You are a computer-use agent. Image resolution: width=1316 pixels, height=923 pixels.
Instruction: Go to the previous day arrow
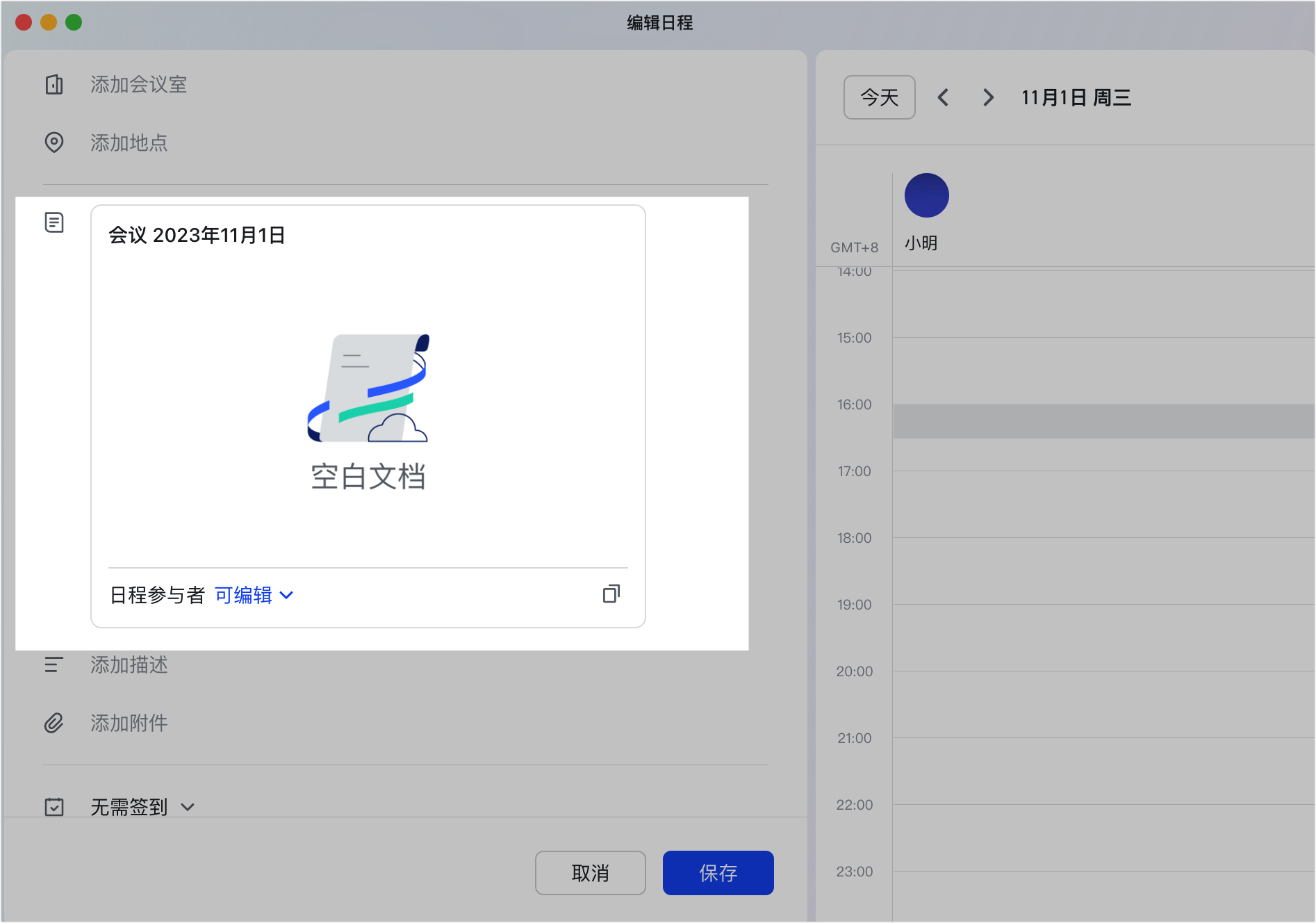click(x=943, y=97)
